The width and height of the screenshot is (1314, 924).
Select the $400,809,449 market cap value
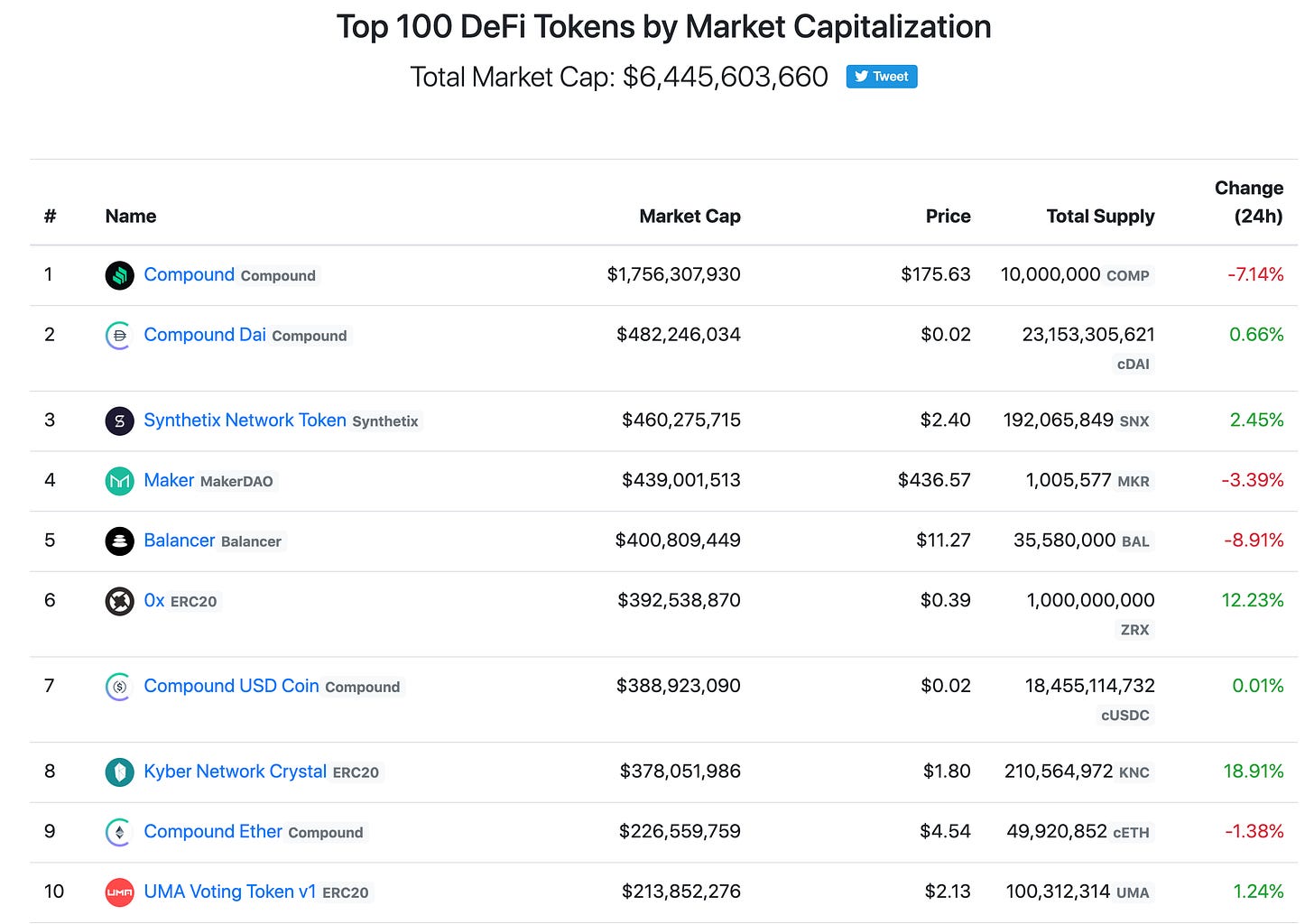coord(678,540)
